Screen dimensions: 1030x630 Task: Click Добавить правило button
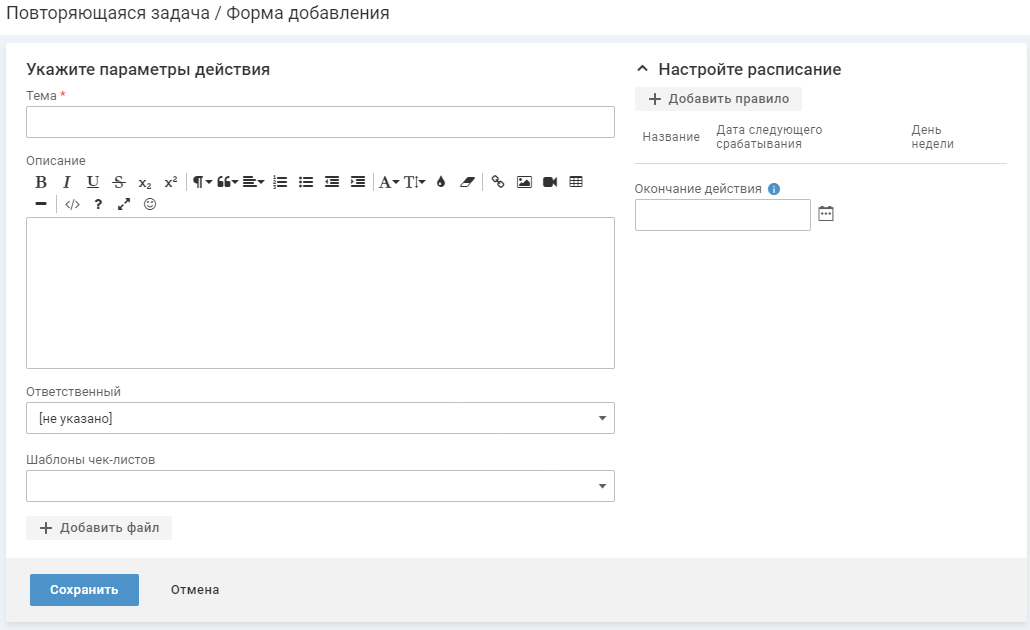(x=718, y=99)
